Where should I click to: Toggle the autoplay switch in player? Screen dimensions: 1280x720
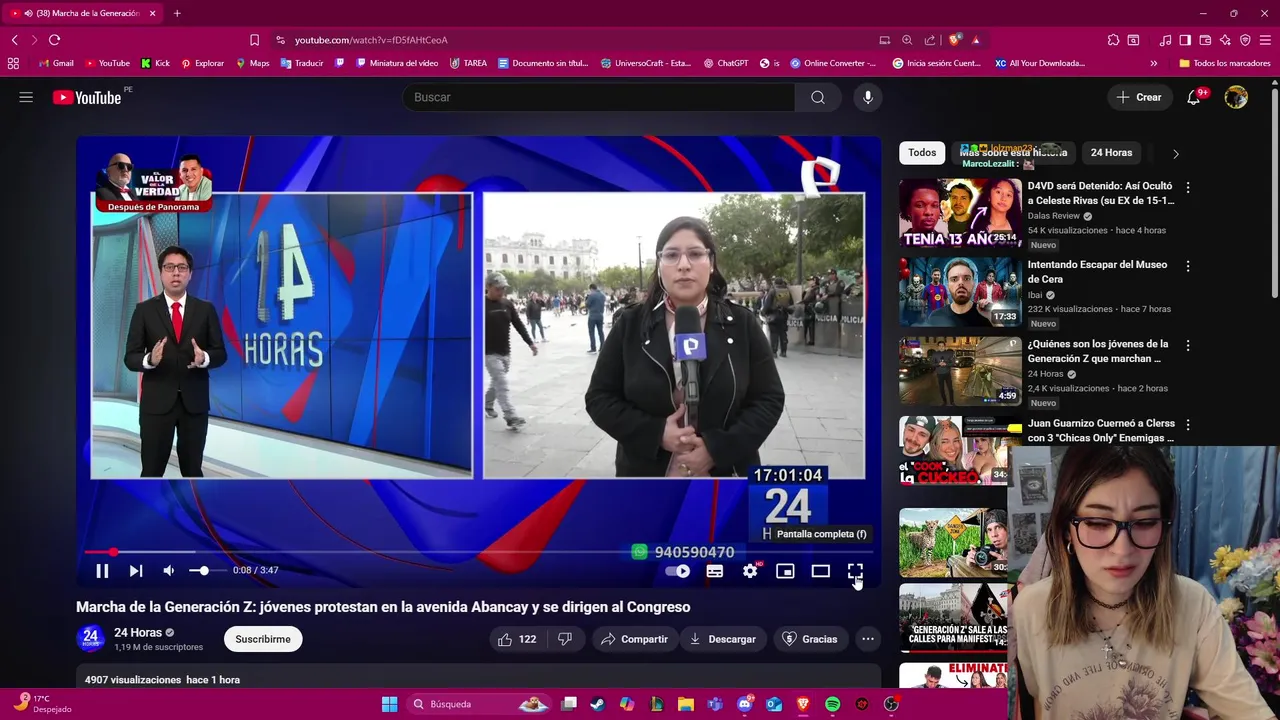[678, 571]
